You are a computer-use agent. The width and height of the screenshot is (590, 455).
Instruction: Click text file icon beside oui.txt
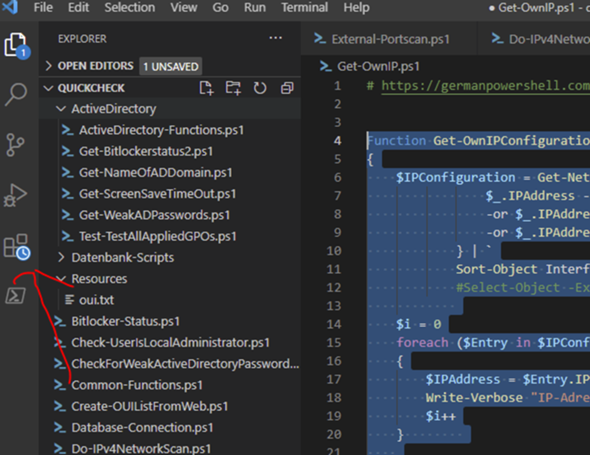pos(69,300)
